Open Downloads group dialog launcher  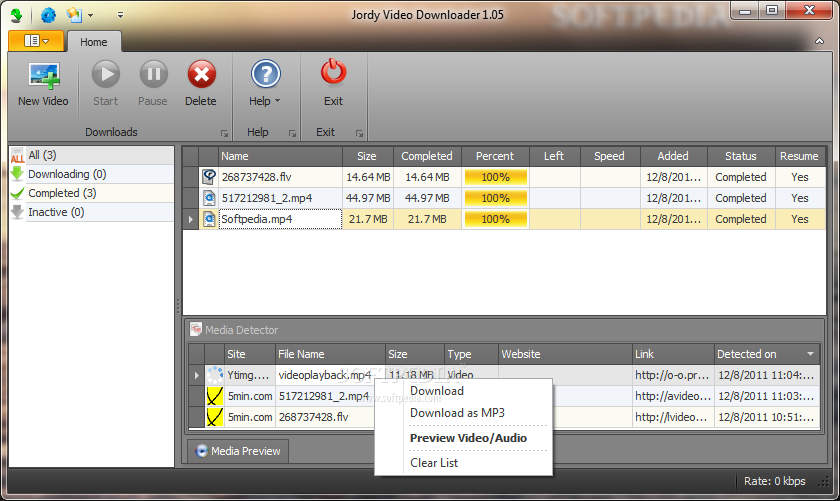coord(224,133)
